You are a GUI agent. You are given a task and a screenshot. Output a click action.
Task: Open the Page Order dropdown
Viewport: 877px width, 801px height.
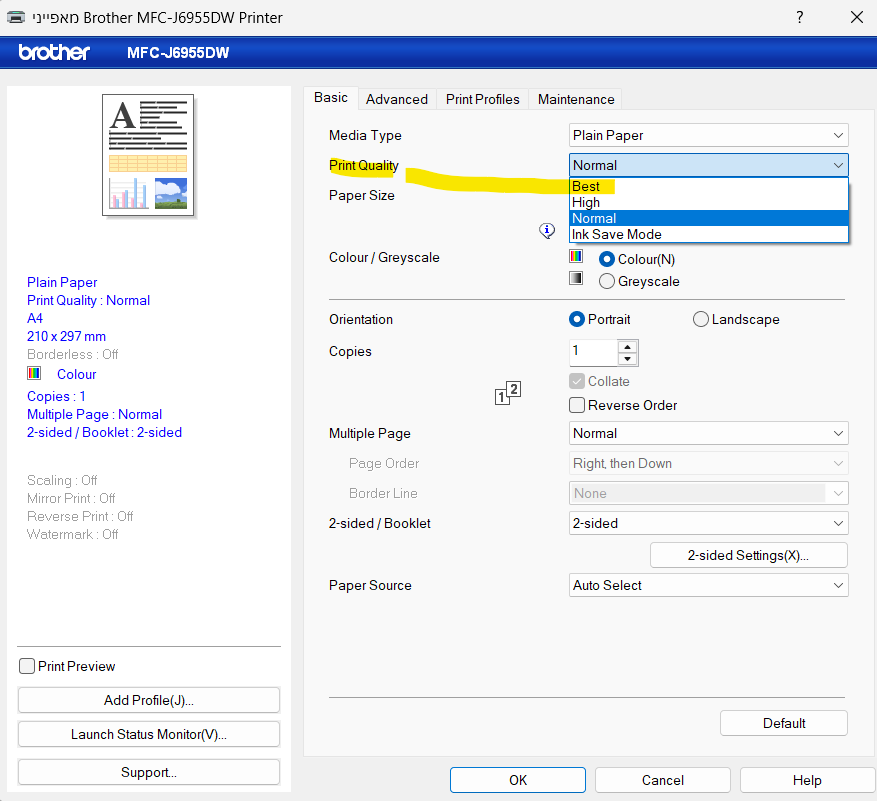point(709,463)
